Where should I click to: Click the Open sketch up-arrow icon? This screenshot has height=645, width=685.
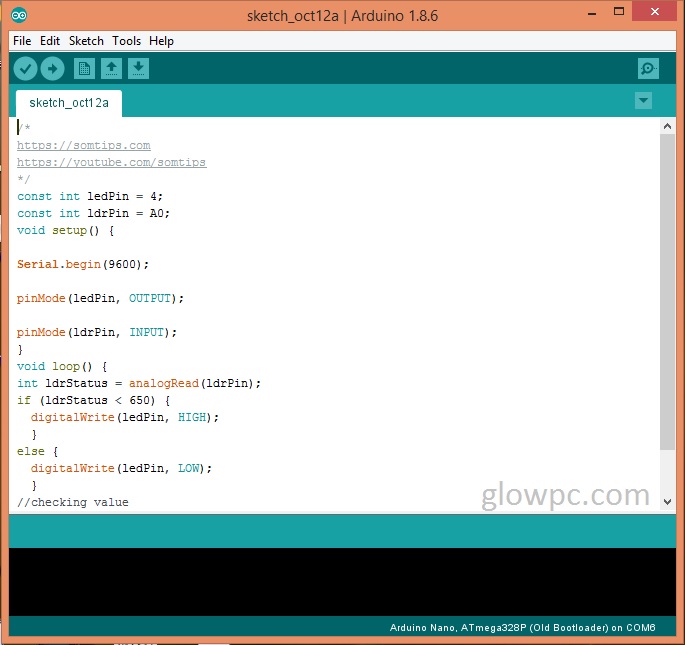pos(111,69)
